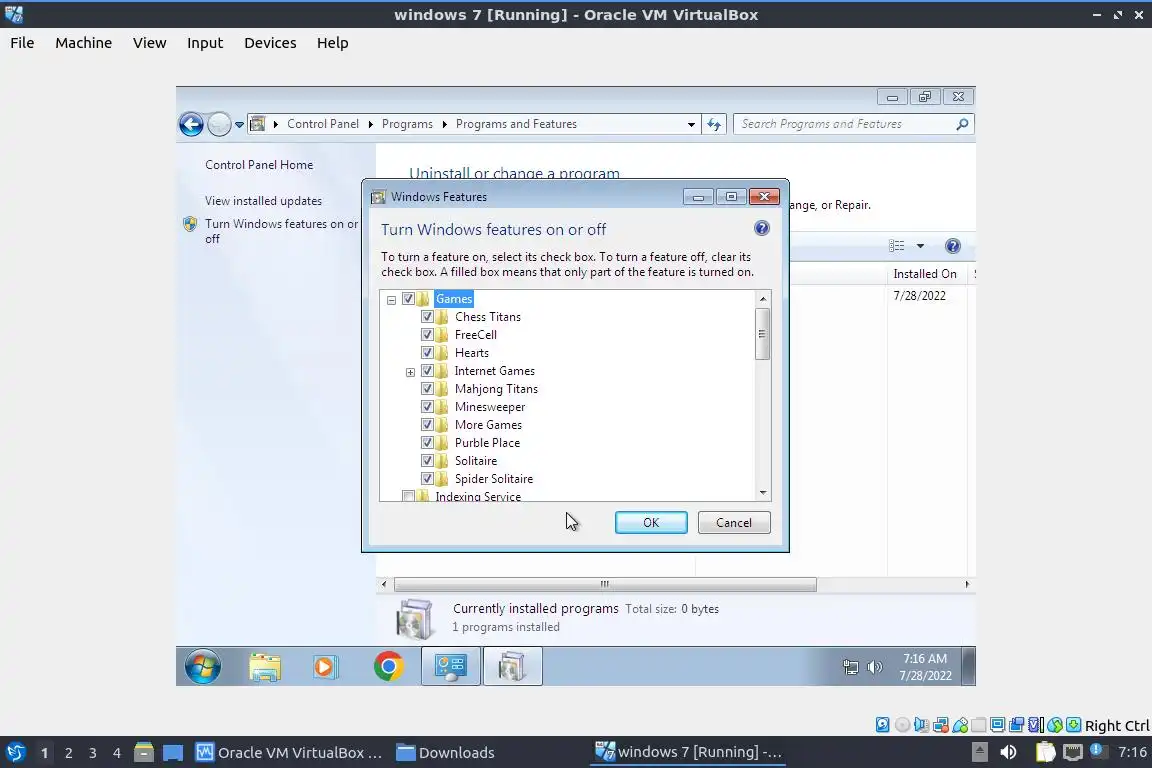Click the help icon in Programs and Features toolbar
This screenshot has width=1152, height=768.
pos(953,246)
